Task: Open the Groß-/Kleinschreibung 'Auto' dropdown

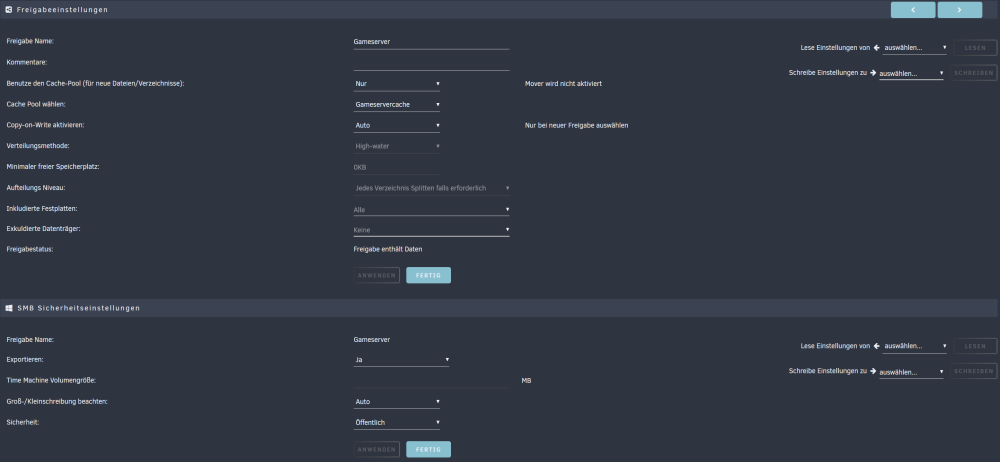Action: point(397,401)
